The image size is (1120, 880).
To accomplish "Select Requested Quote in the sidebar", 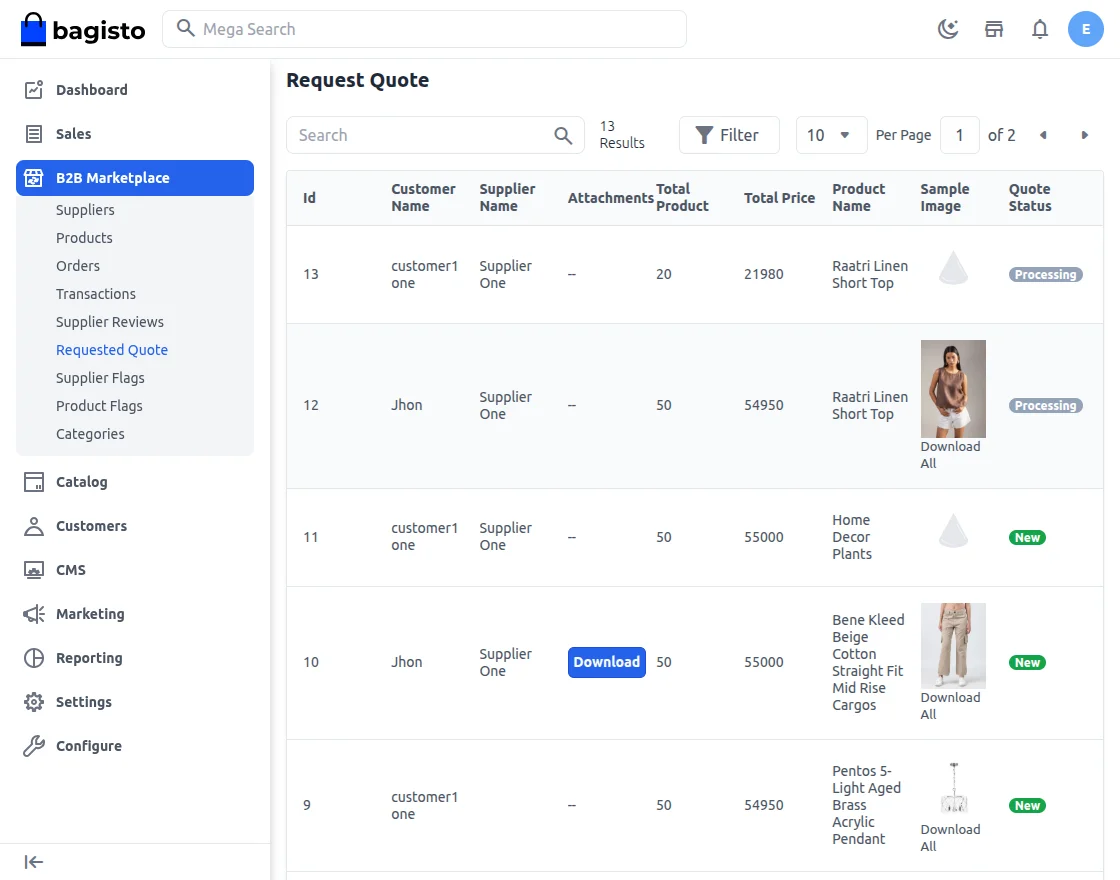I will coord(112,349).
